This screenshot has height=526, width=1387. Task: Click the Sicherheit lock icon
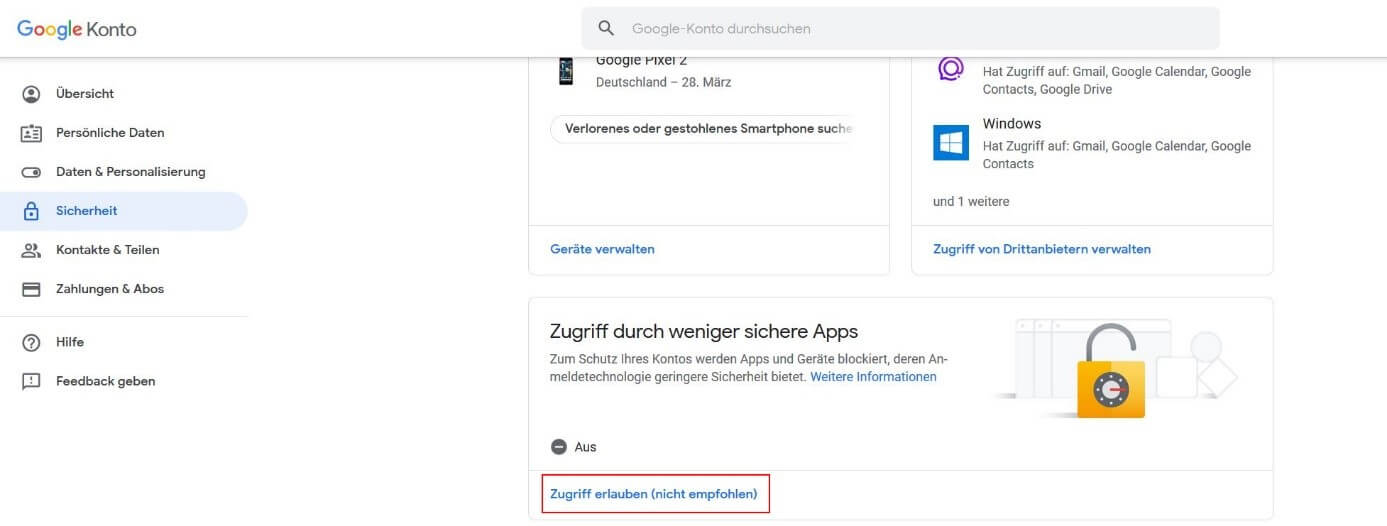[x=31, y=211]
